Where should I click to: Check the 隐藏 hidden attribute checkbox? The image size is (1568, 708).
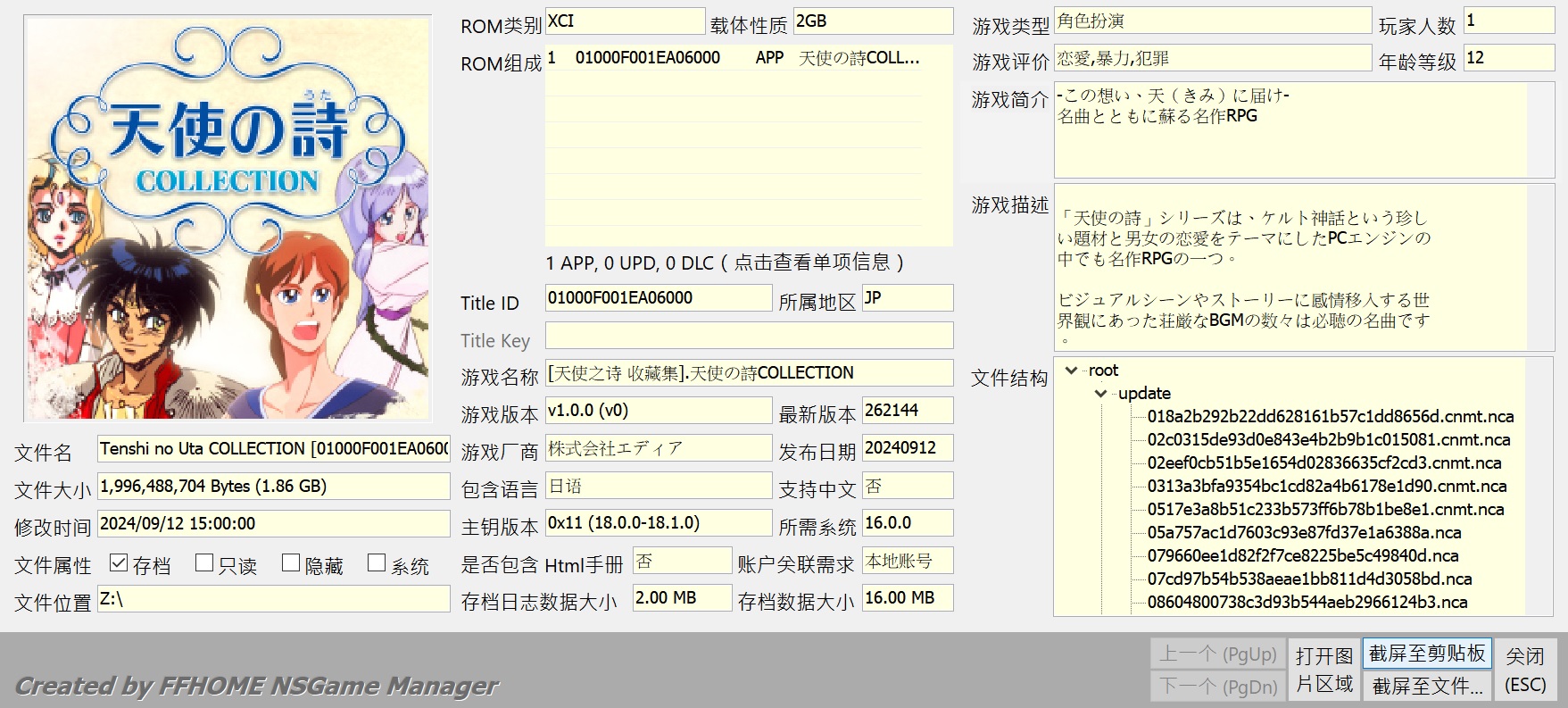click(x=291, y=563)
